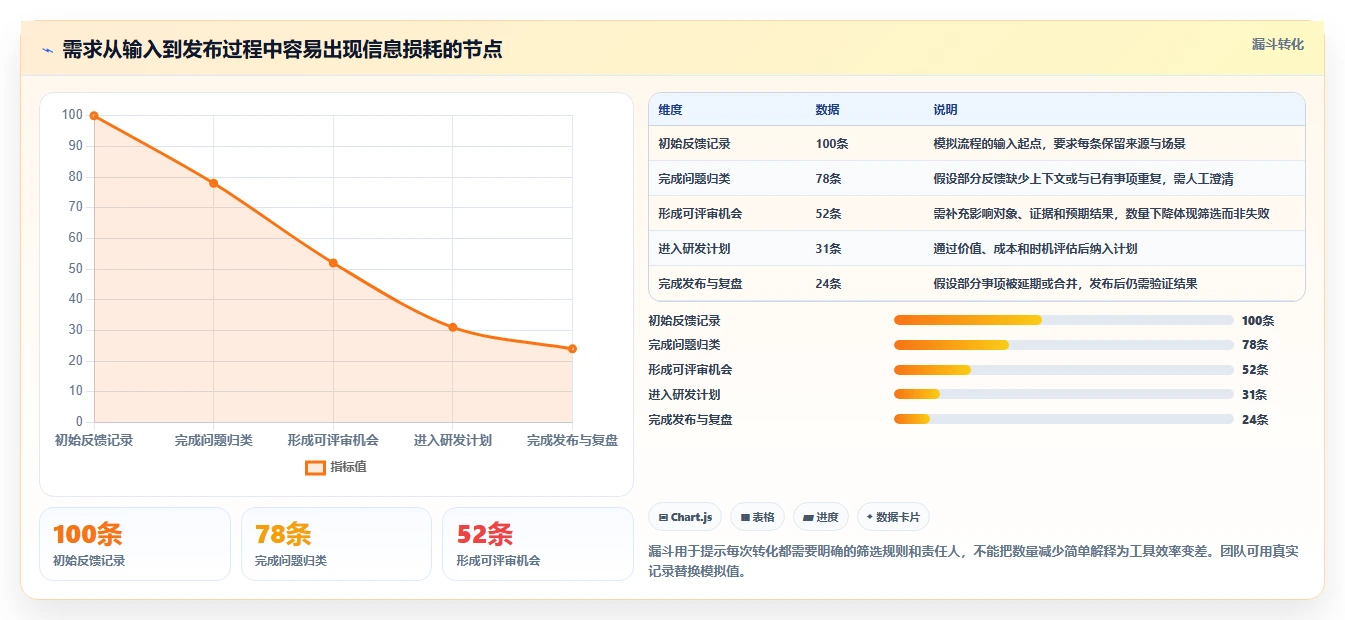Click the chart point for 完成发布与复盘
The width and height of the screenshot is (1345, 620).
[572, 349]
